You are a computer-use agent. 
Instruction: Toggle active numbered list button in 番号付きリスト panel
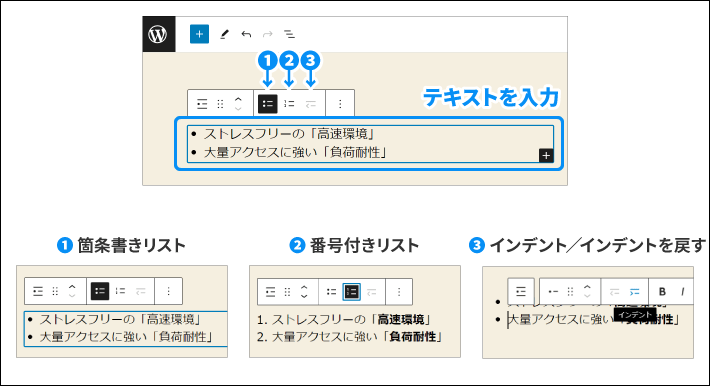tap(352, 292)
